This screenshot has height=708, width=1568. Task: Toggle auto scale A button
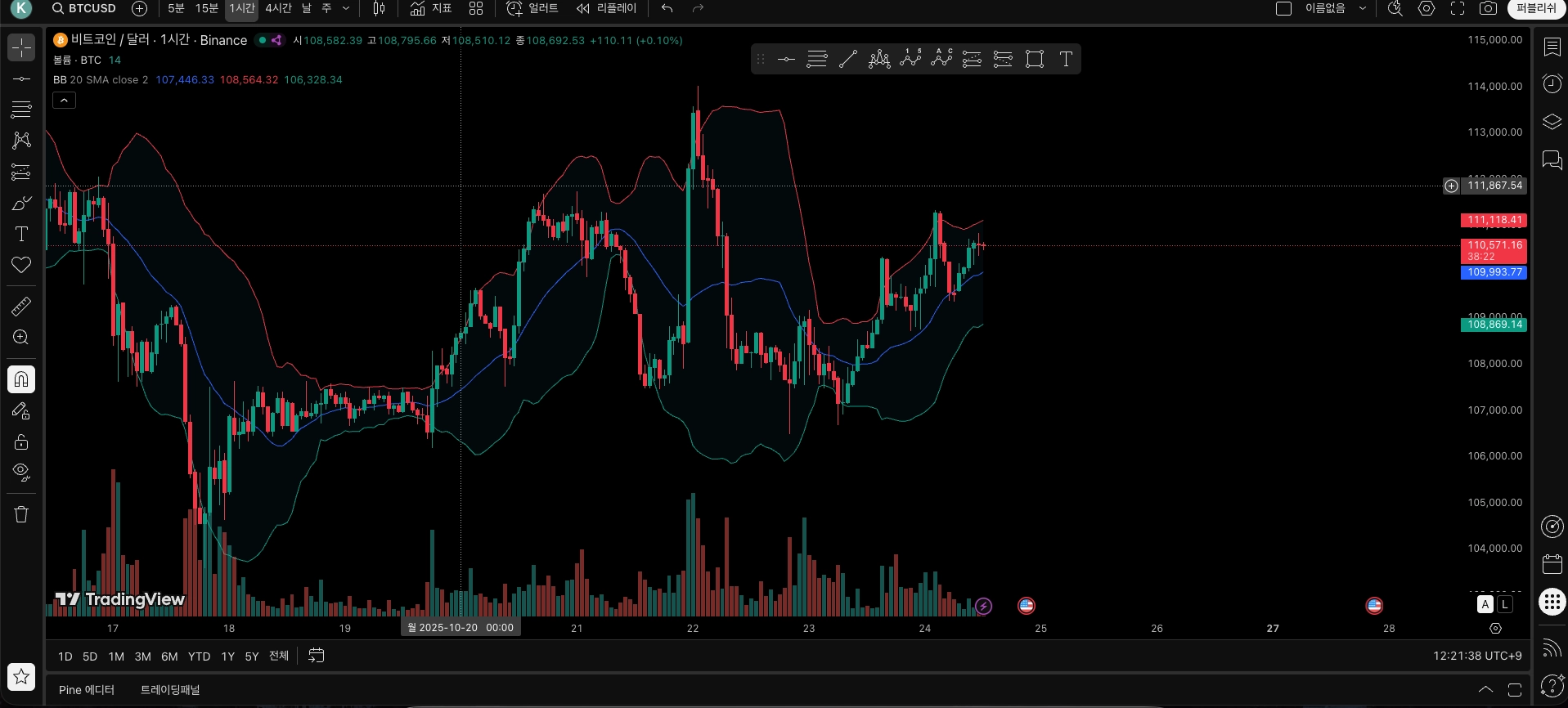click(x=1485, y=604)
